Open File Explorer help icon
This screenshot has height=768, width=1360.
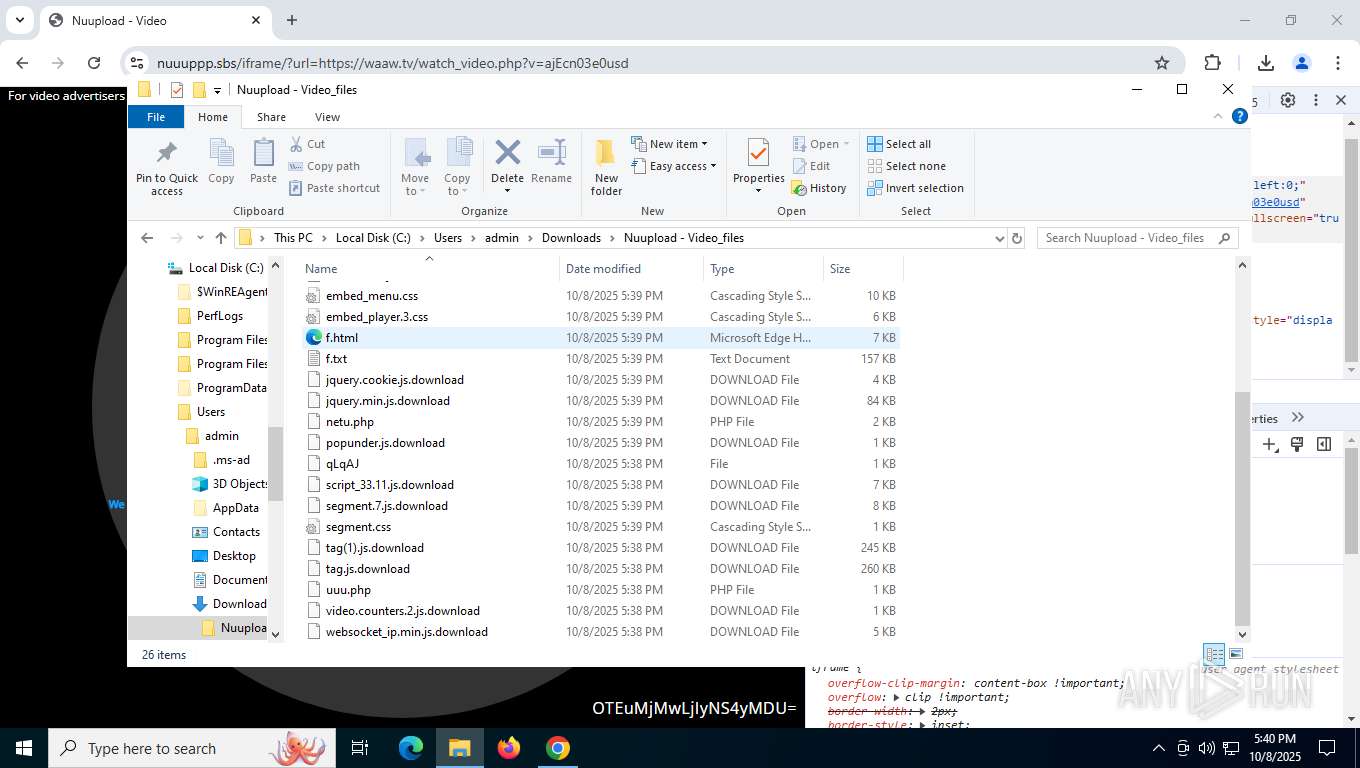pyautogui.click(x=1240, y=116)
